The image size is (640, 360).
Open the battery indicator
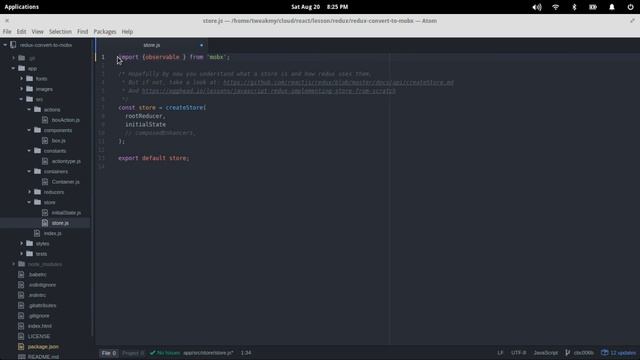[x=593, y=7]
